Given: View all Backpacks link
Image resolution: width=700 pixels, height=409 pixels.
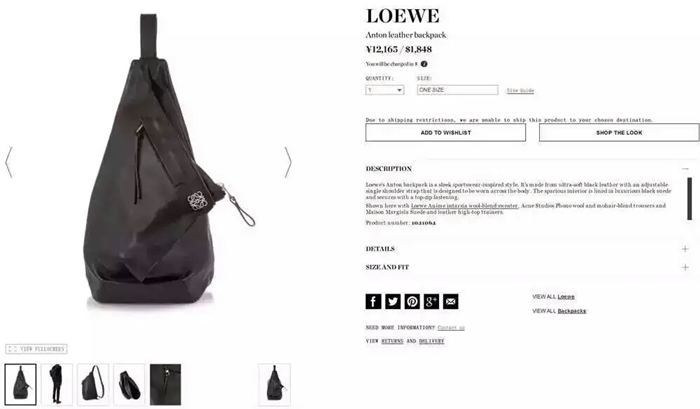Looking at the screenshot, I should click(571, 311).
